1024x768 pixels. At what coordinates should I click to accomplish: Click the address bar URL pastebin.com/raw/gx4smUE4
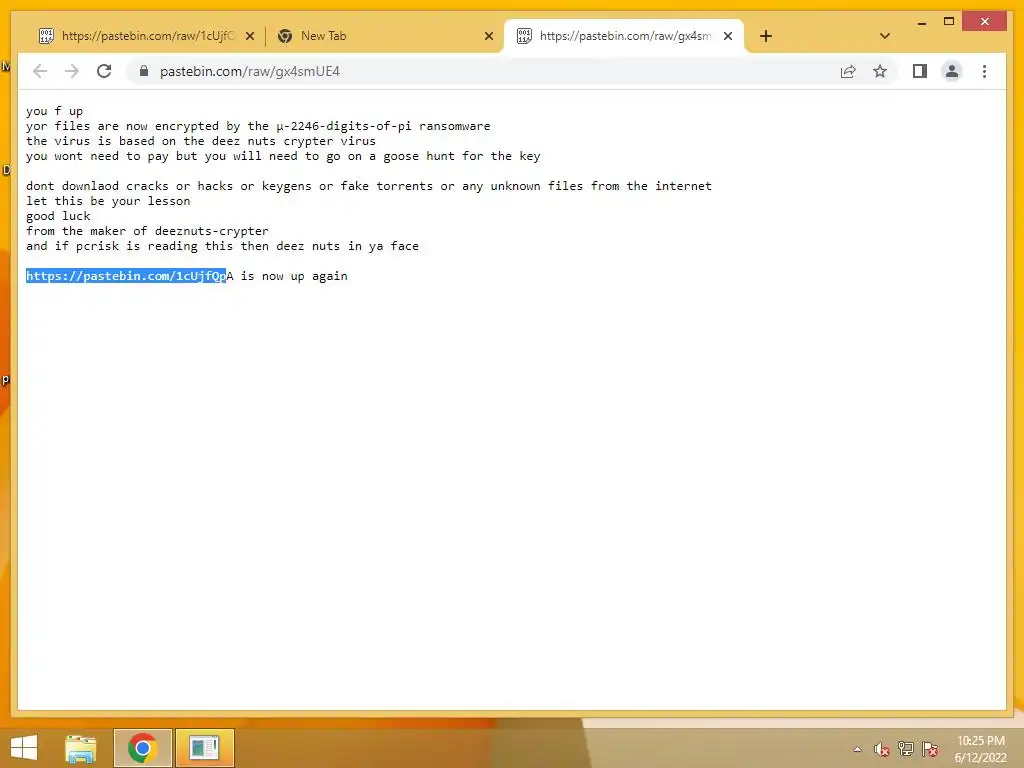[249, 71]
